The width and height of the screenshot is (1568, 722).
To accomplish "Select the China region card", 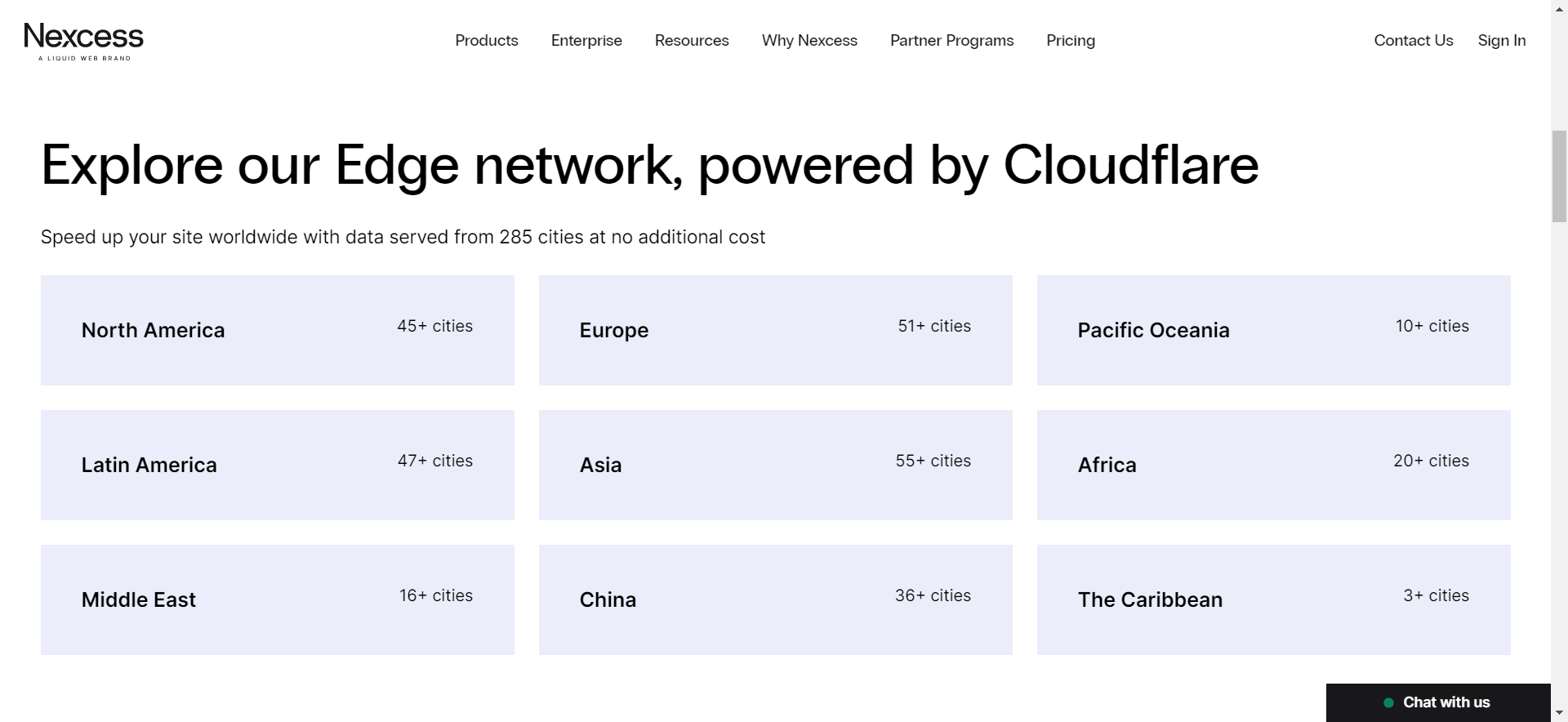I will pos(775,599).
